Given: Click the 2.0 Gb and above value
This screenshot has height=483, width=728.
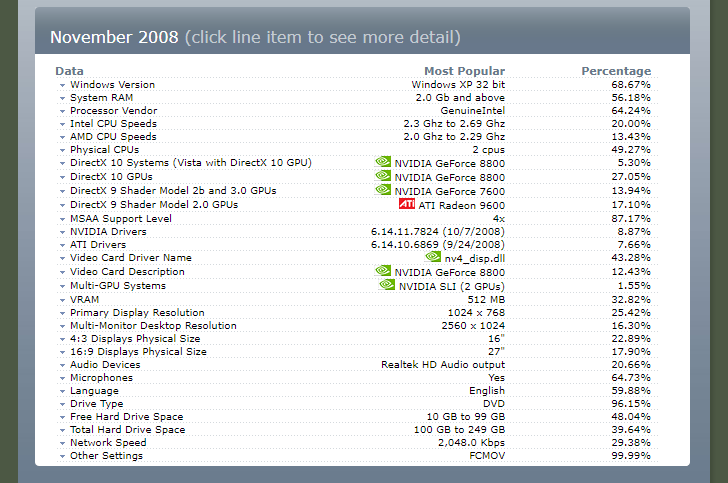Looking at the screenshot, I should (460, 98).
